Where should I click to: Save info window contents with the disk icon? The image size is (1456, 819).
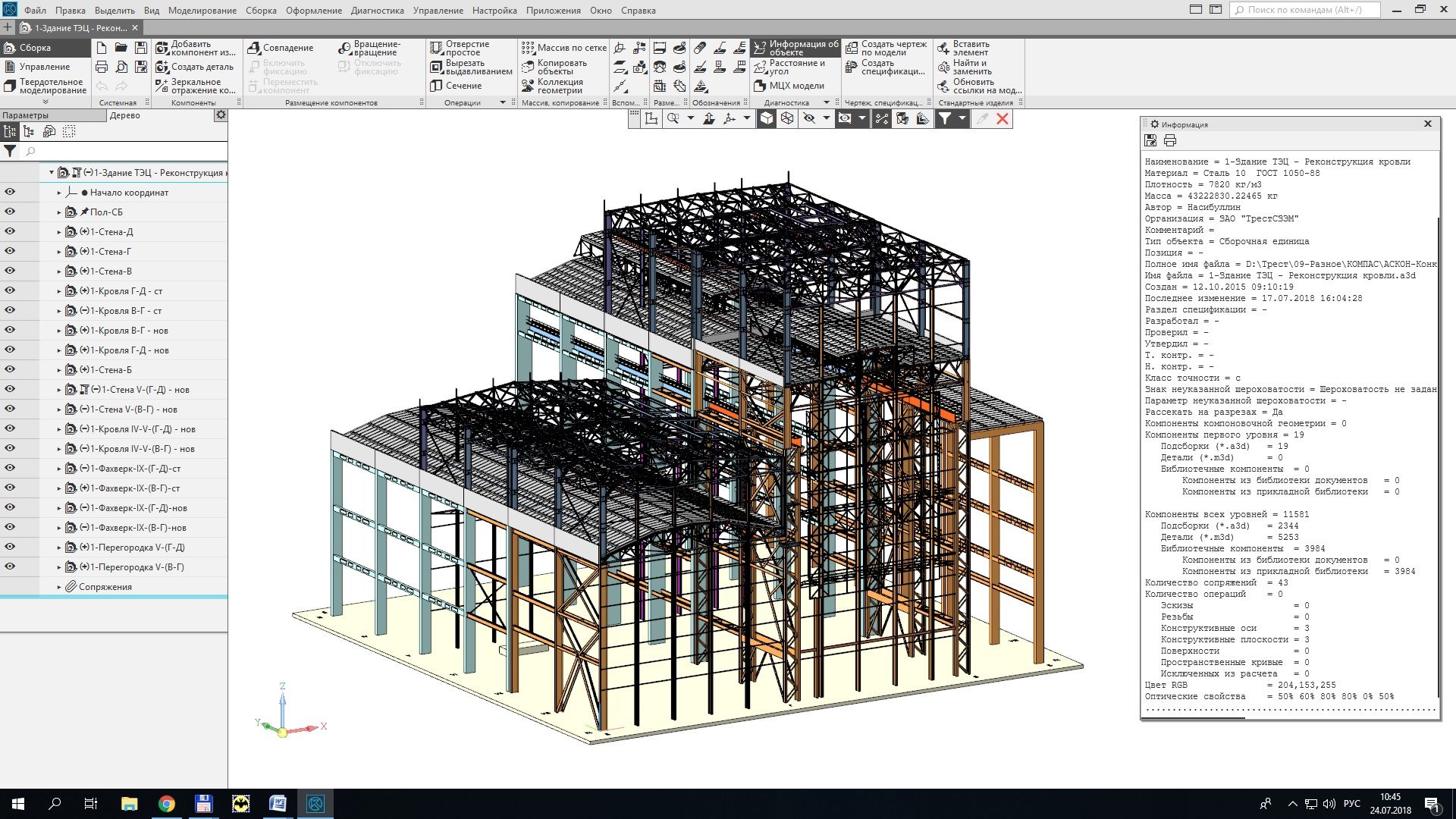[x=1150, y=140]
